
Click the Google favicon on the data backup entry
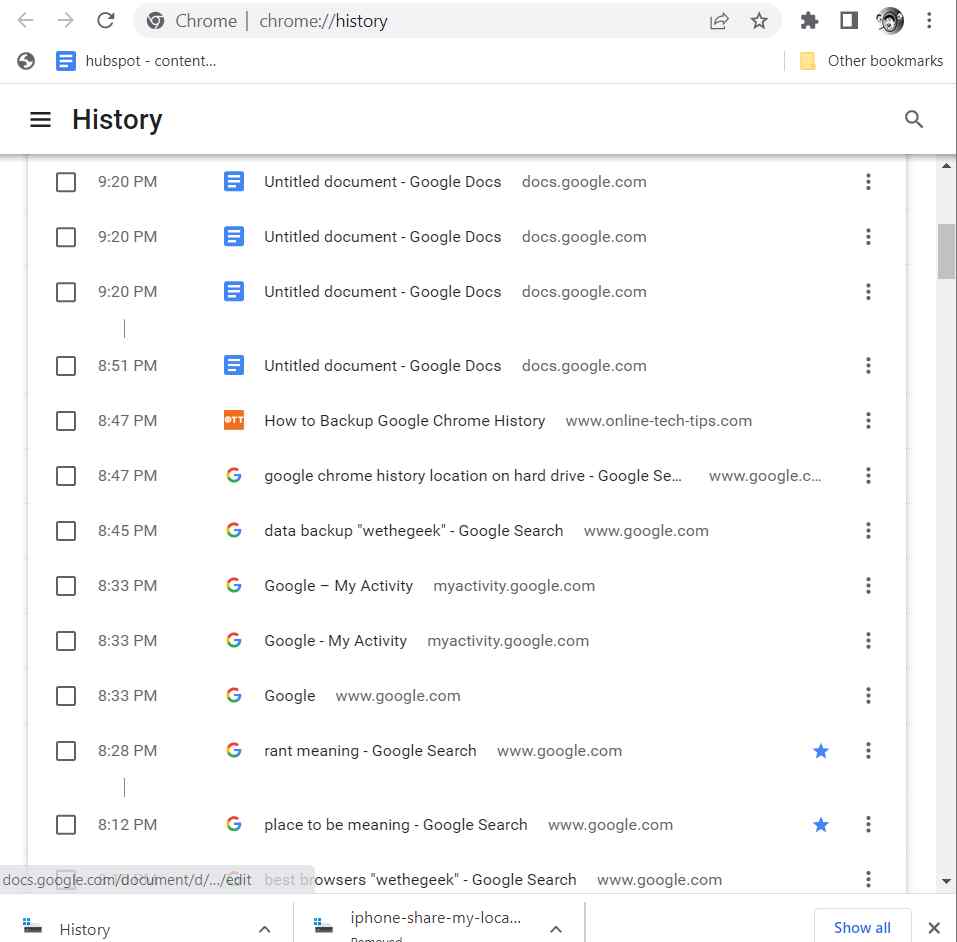234,530
